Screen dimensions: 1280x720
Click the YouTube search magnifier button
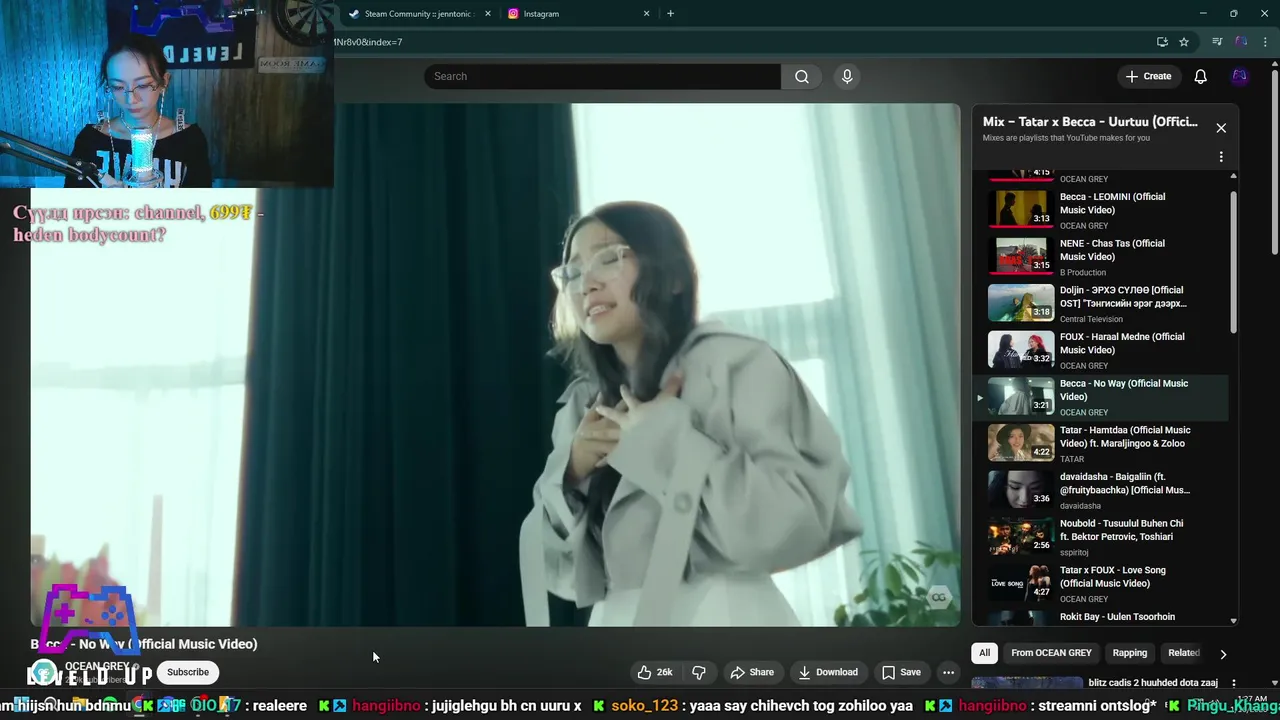coord(801,76)
